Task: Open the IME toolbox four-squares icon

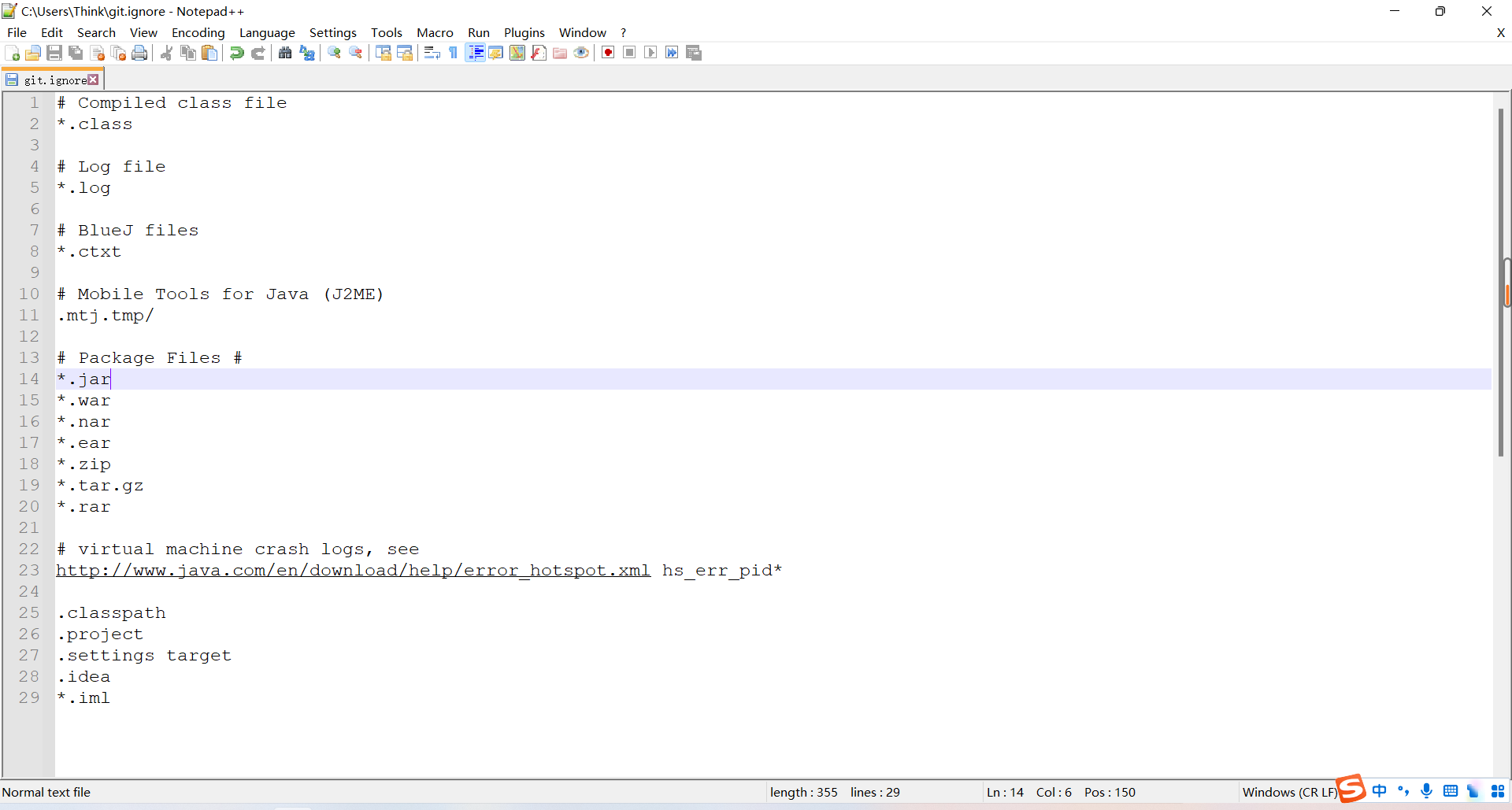Action: (1498, 791)
